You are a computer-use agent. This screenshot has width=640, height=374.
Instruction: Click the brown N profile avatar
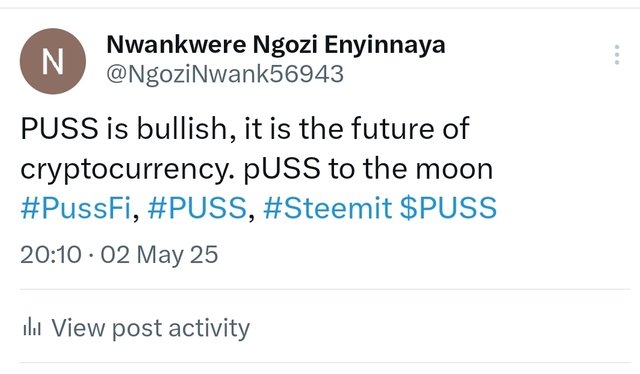pos(53,61)
